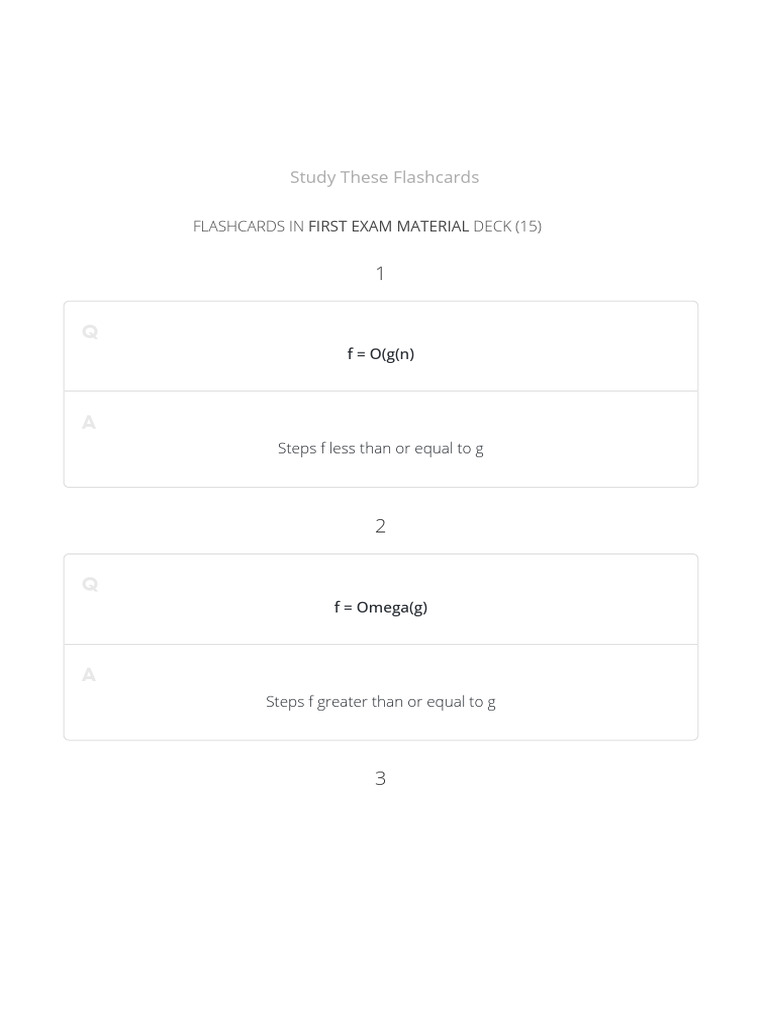Select flashcard number 1 label

coord(380,273)
